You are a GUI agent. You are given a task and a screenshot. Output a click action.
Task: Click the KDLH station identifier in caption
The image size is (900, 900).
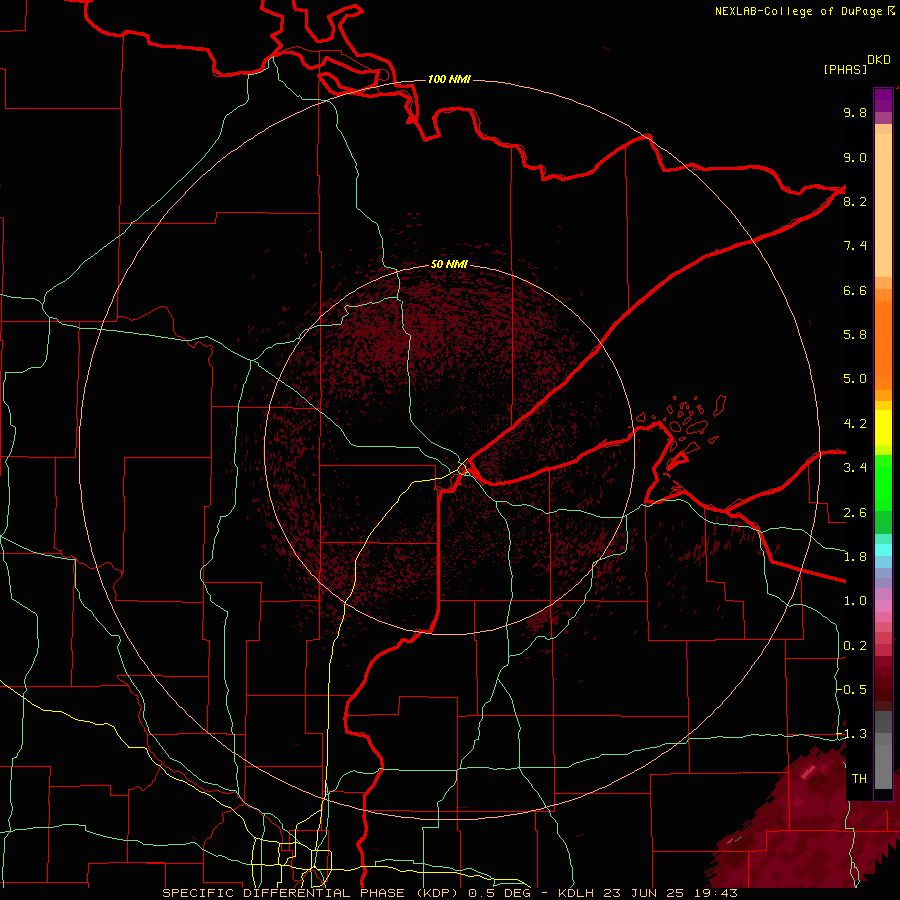[578, 893]
